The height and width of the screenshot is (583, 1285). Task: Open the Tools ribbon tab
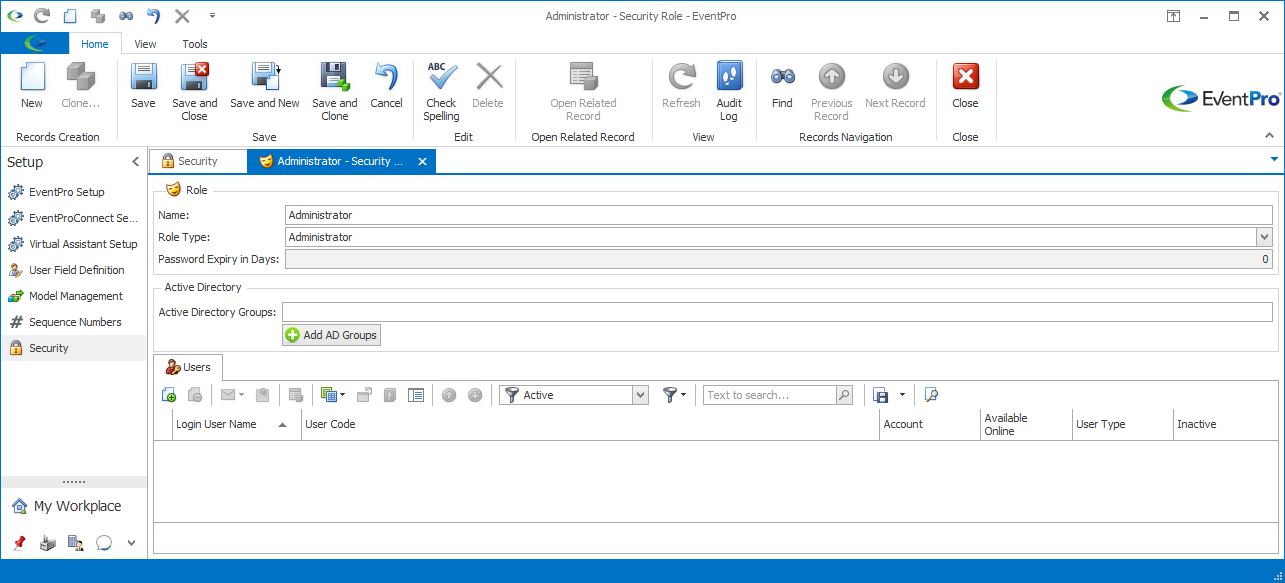pyautogui.click(x=195, y=44)
